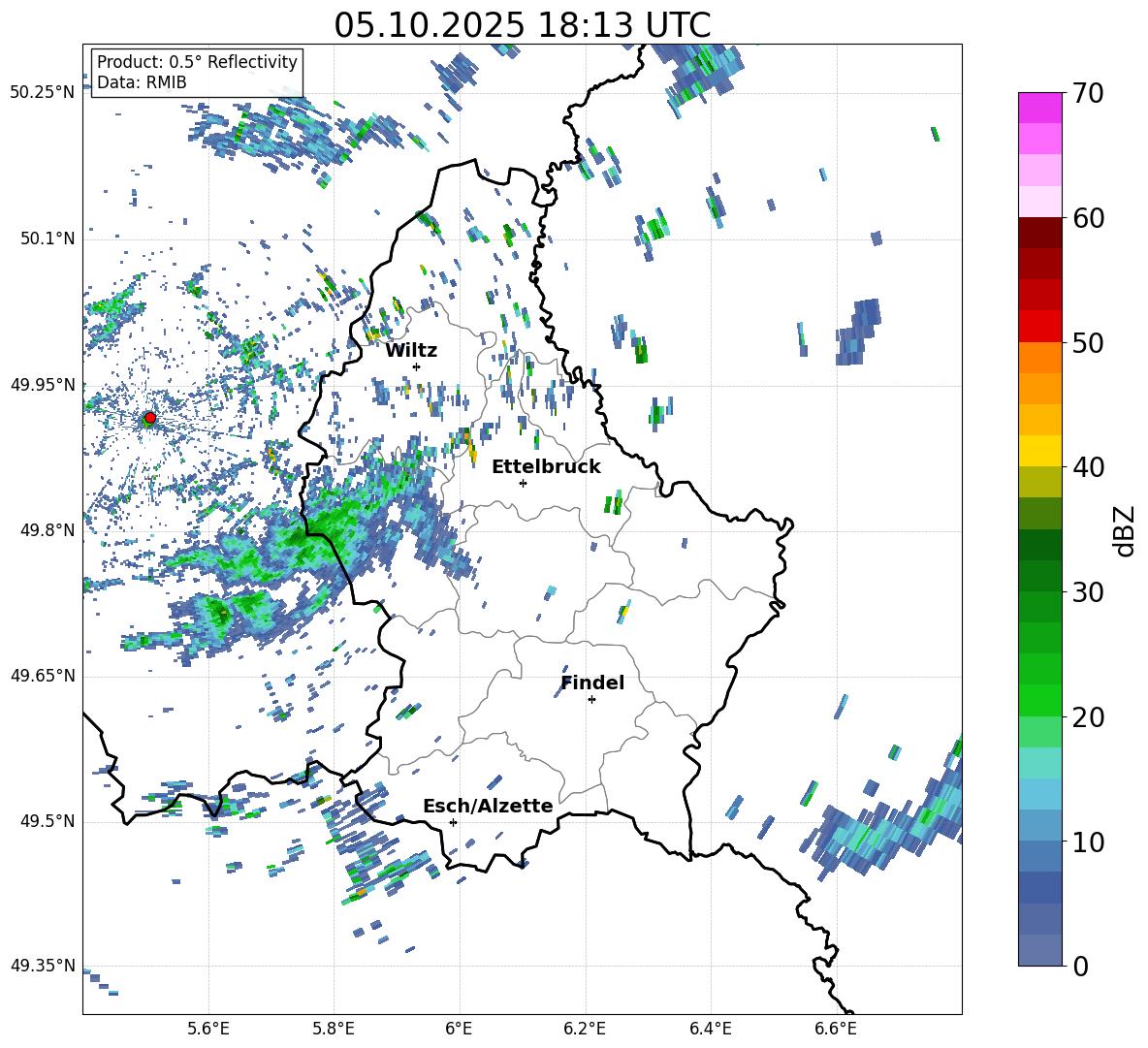Viewport: 1148px width, 1048px height.
Task: Click the 49.5°N latitude label
Action: pos(47,820)
